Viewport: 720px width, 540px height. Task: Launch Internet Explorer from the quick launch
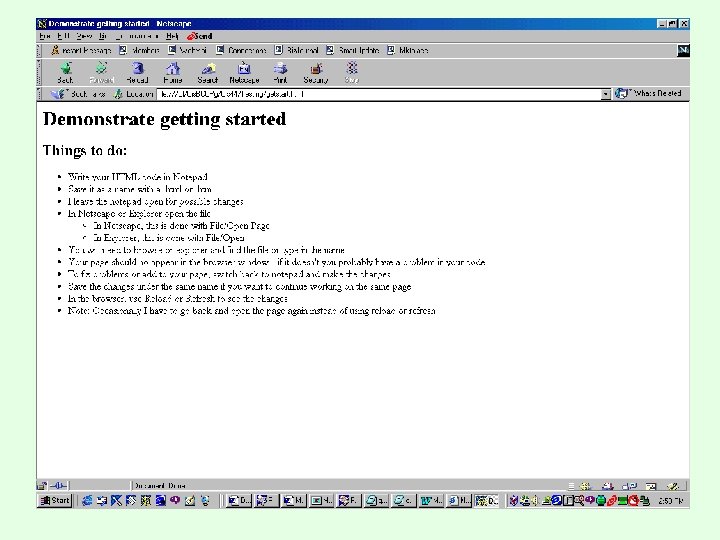[x=87, y=501]
